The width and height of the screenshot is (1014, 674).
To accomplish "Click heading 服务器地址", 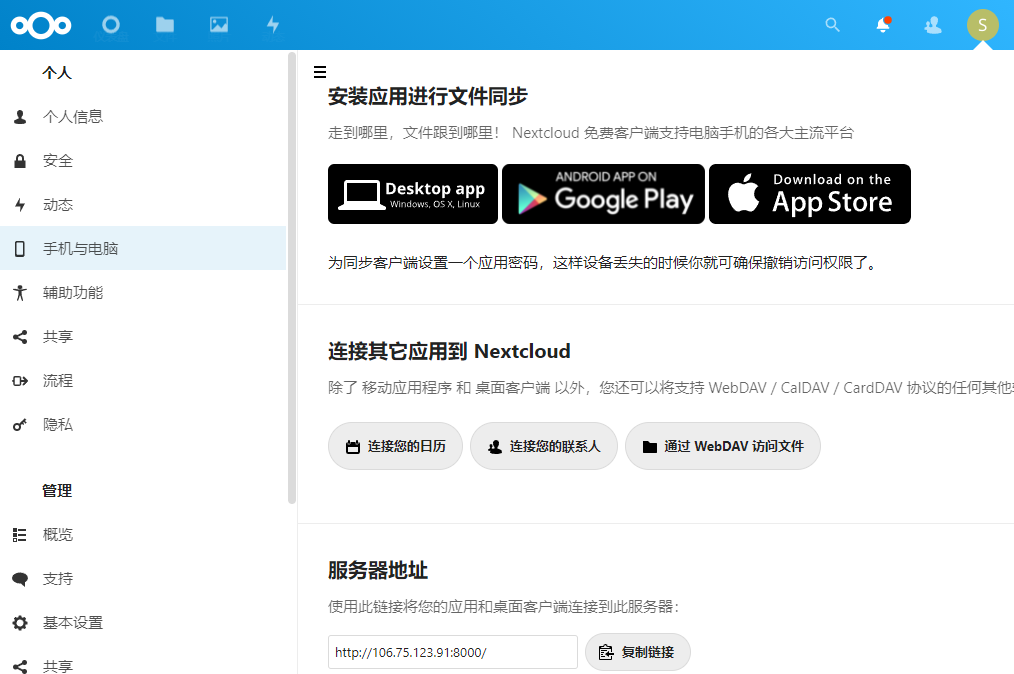I will click(x=378, y=571).
